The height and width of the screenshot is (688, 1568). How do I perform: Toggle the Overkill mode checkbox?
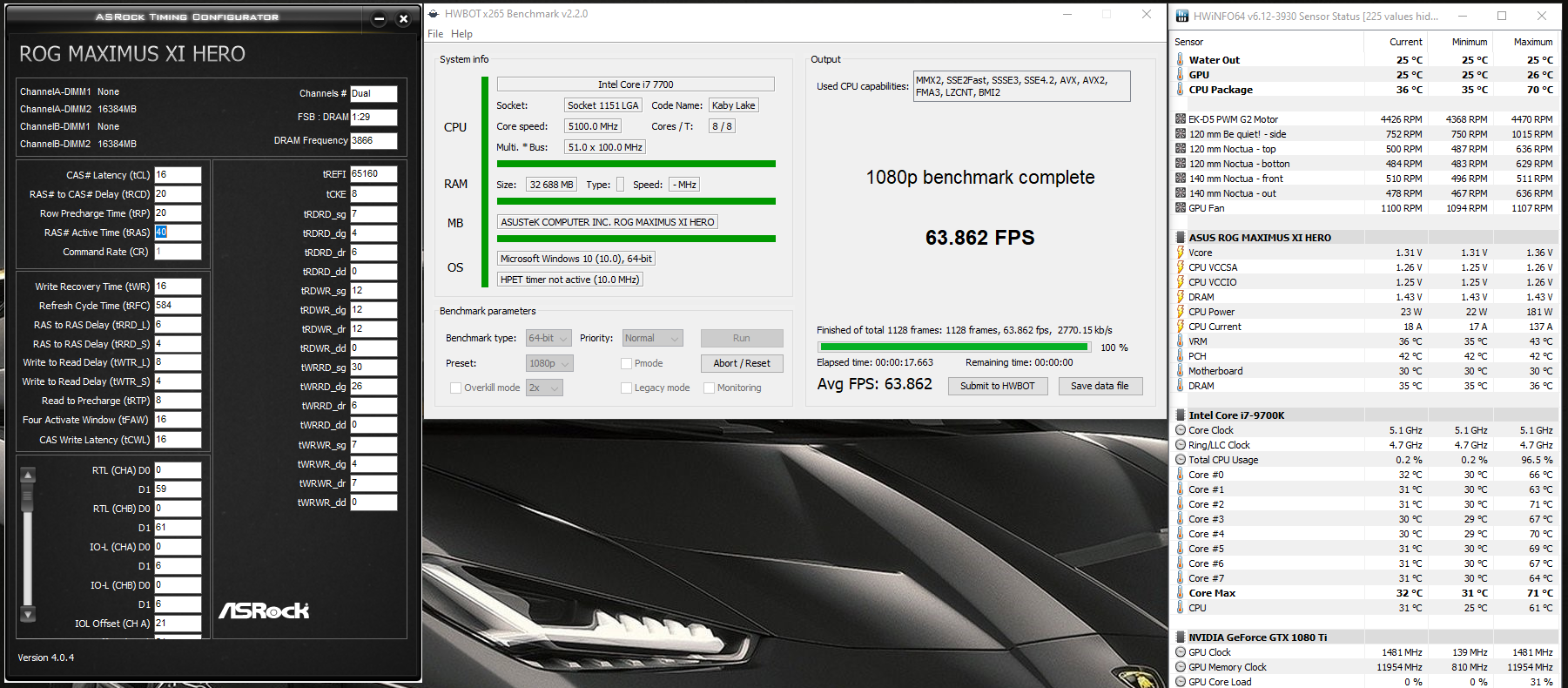[455, 388]
